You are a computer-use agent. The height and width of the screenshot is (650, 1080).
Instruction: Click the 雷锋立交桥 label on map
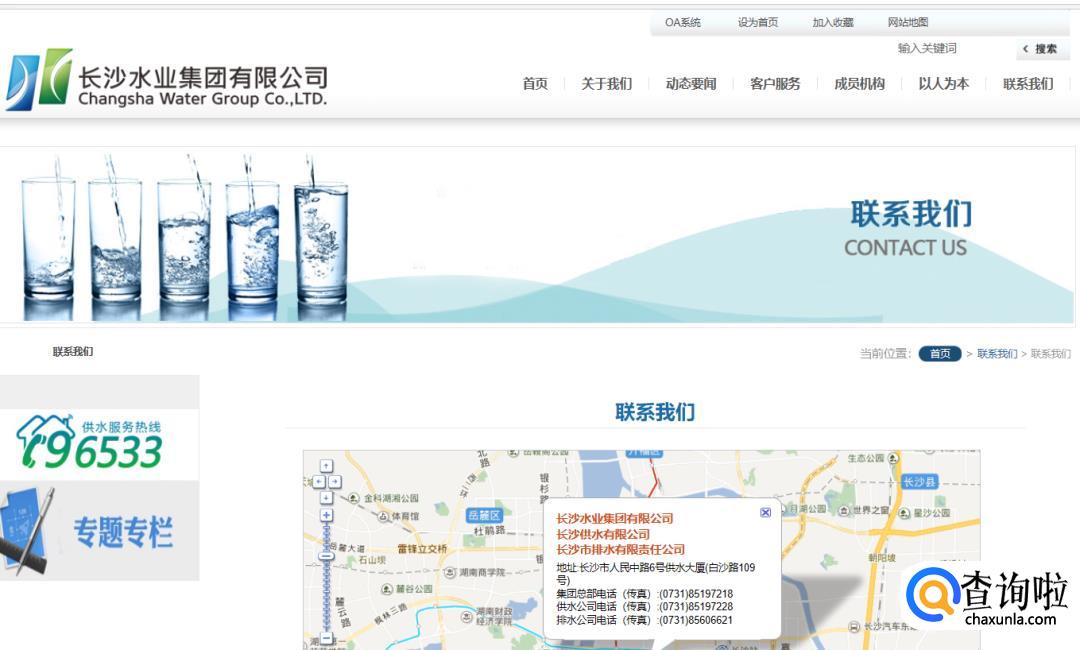[422, 549]
